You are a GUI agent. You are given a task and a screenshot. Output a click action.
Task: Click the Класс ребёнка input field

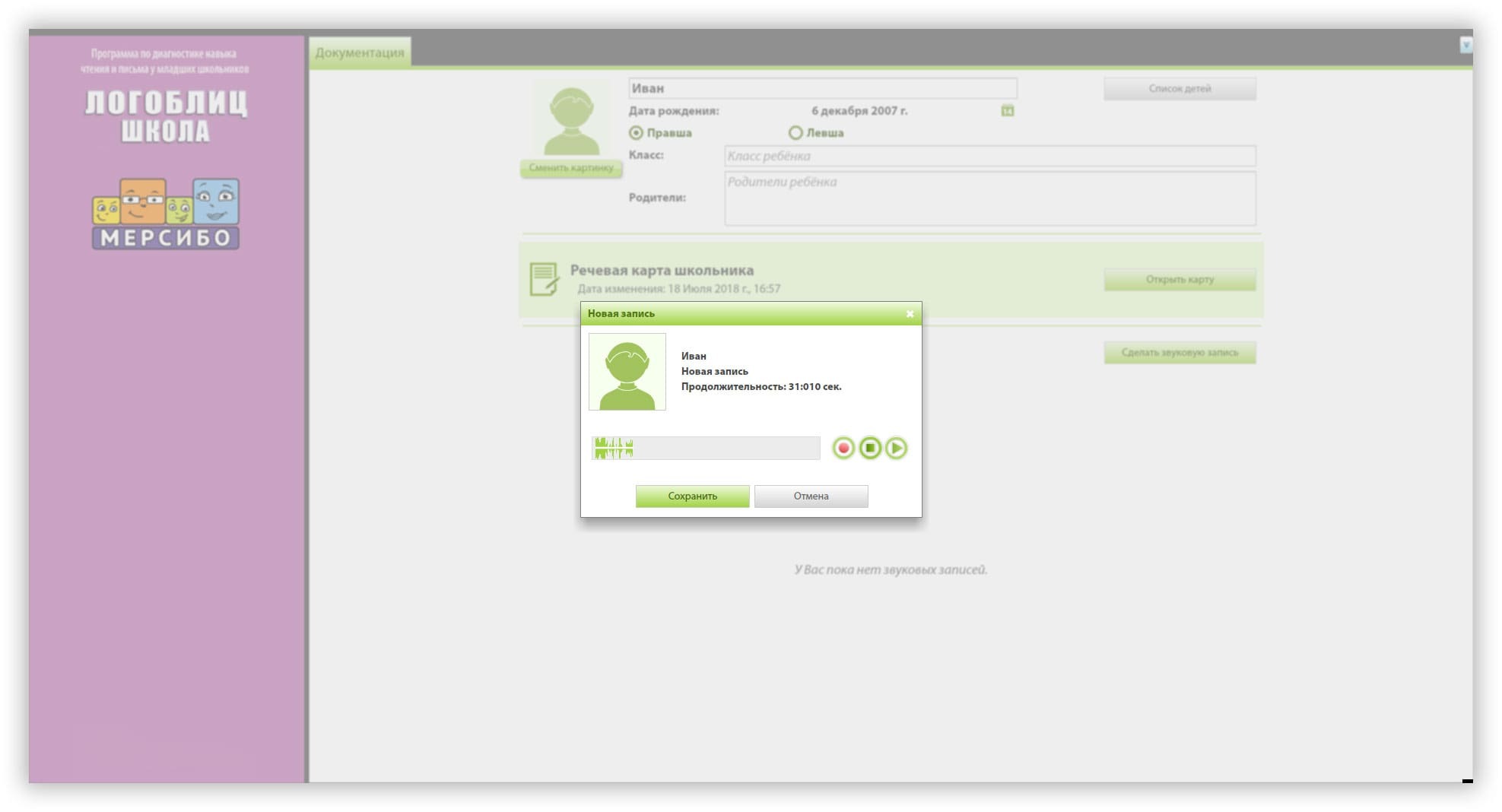989,156
